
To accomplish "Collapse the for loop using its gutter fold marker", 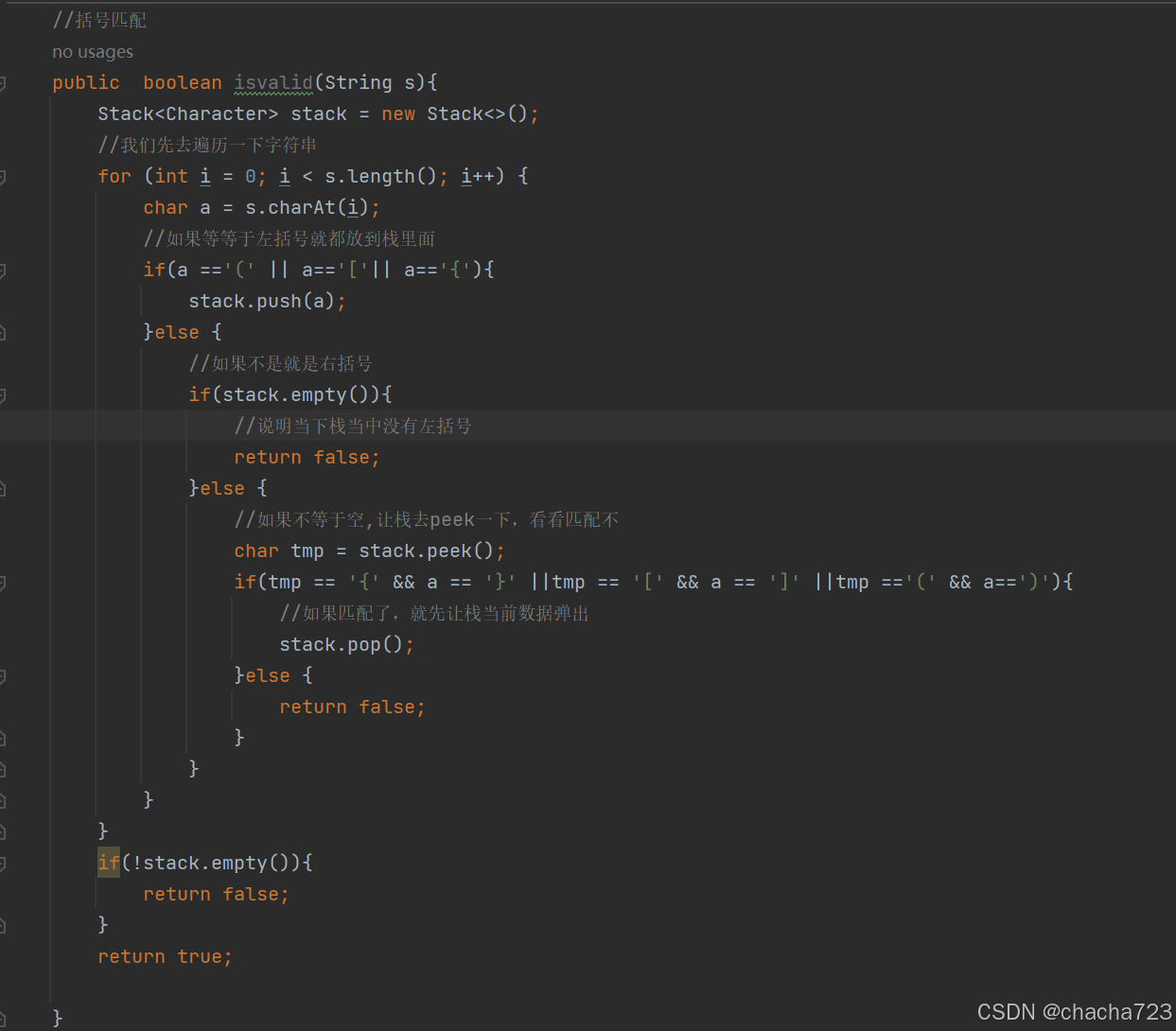I will (x=3, y=177).
